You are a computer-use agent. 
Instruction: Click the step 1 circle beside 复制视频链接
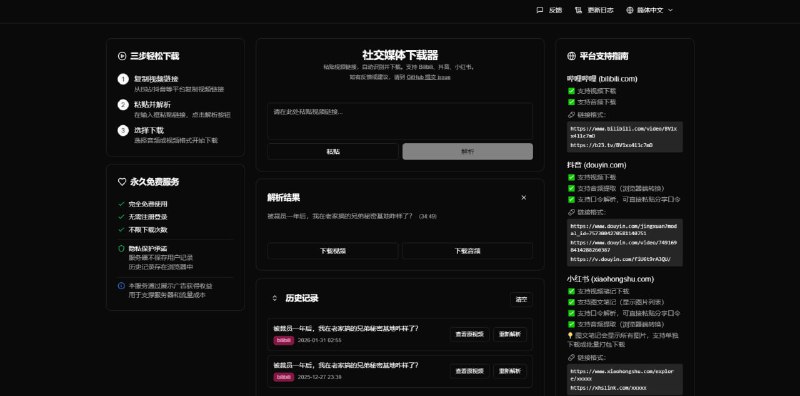123,79
